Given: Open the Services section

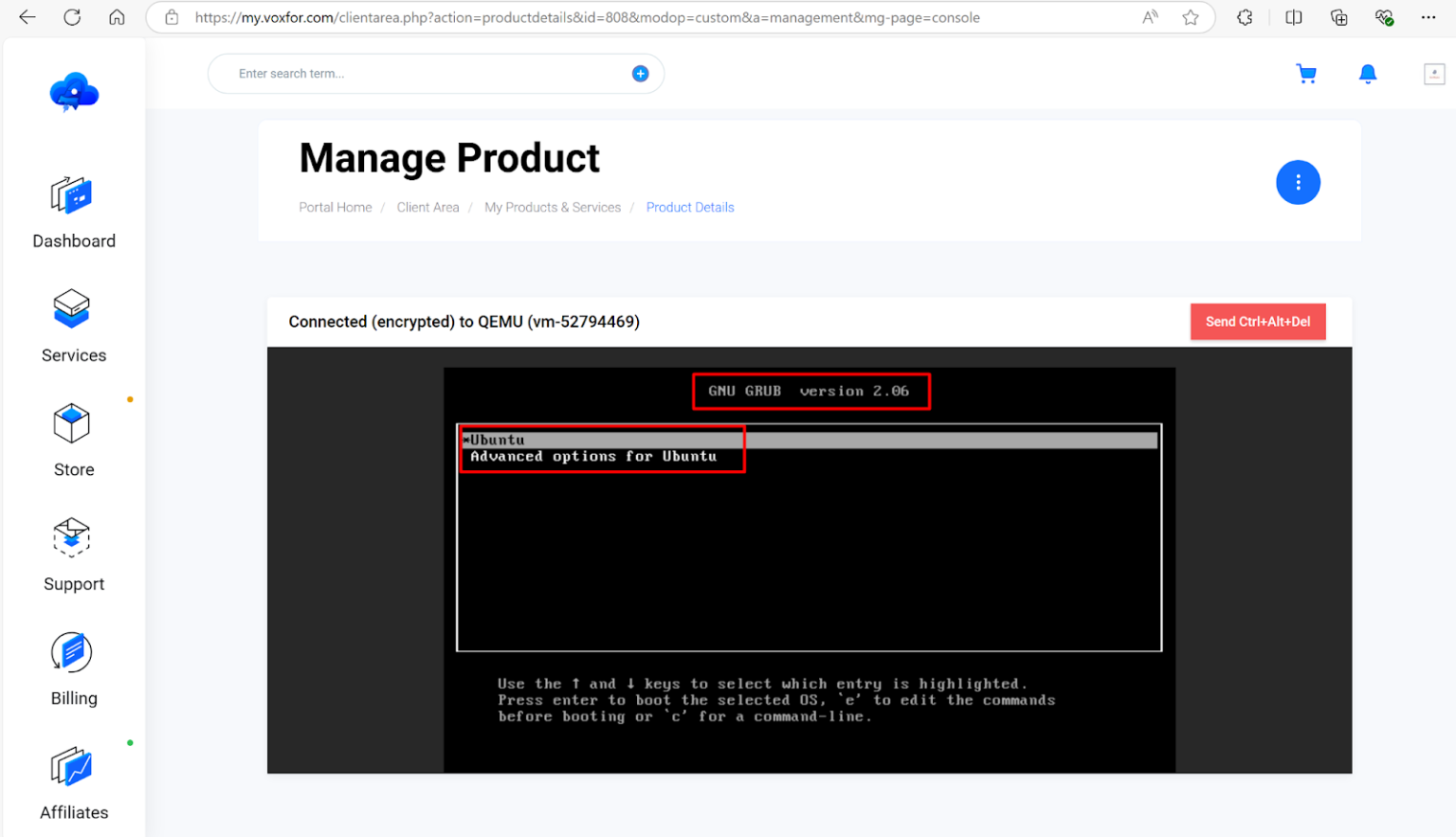Looking at the screenshot, I should point(73,327).
